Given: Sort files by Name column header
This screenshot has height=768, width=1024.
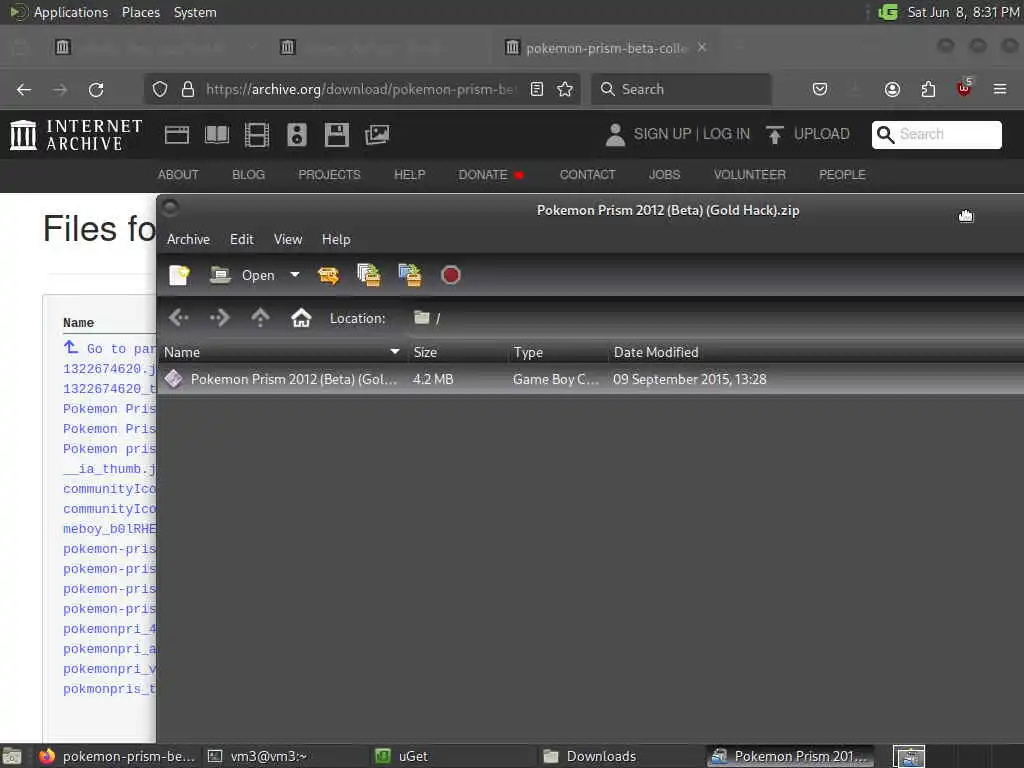Looking at the screenshot, I should (281, 352).
